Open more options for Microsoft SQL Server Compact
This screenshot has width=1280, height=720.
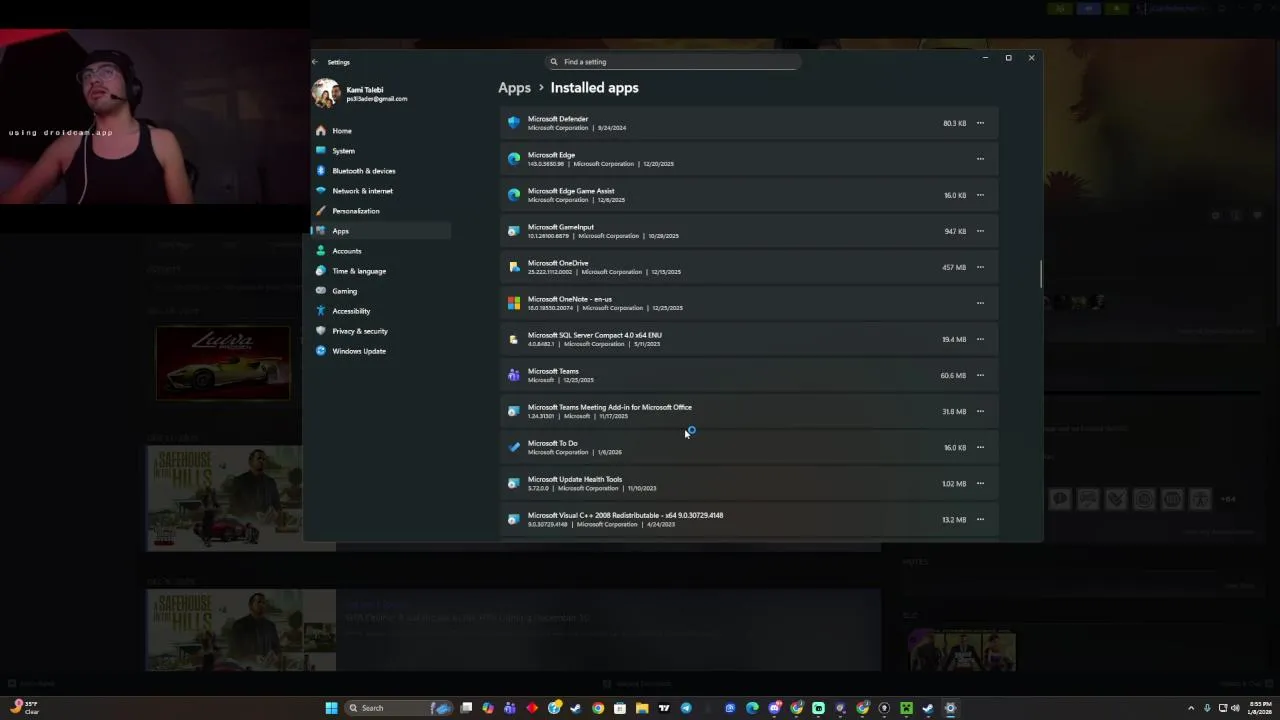point(980,339)
